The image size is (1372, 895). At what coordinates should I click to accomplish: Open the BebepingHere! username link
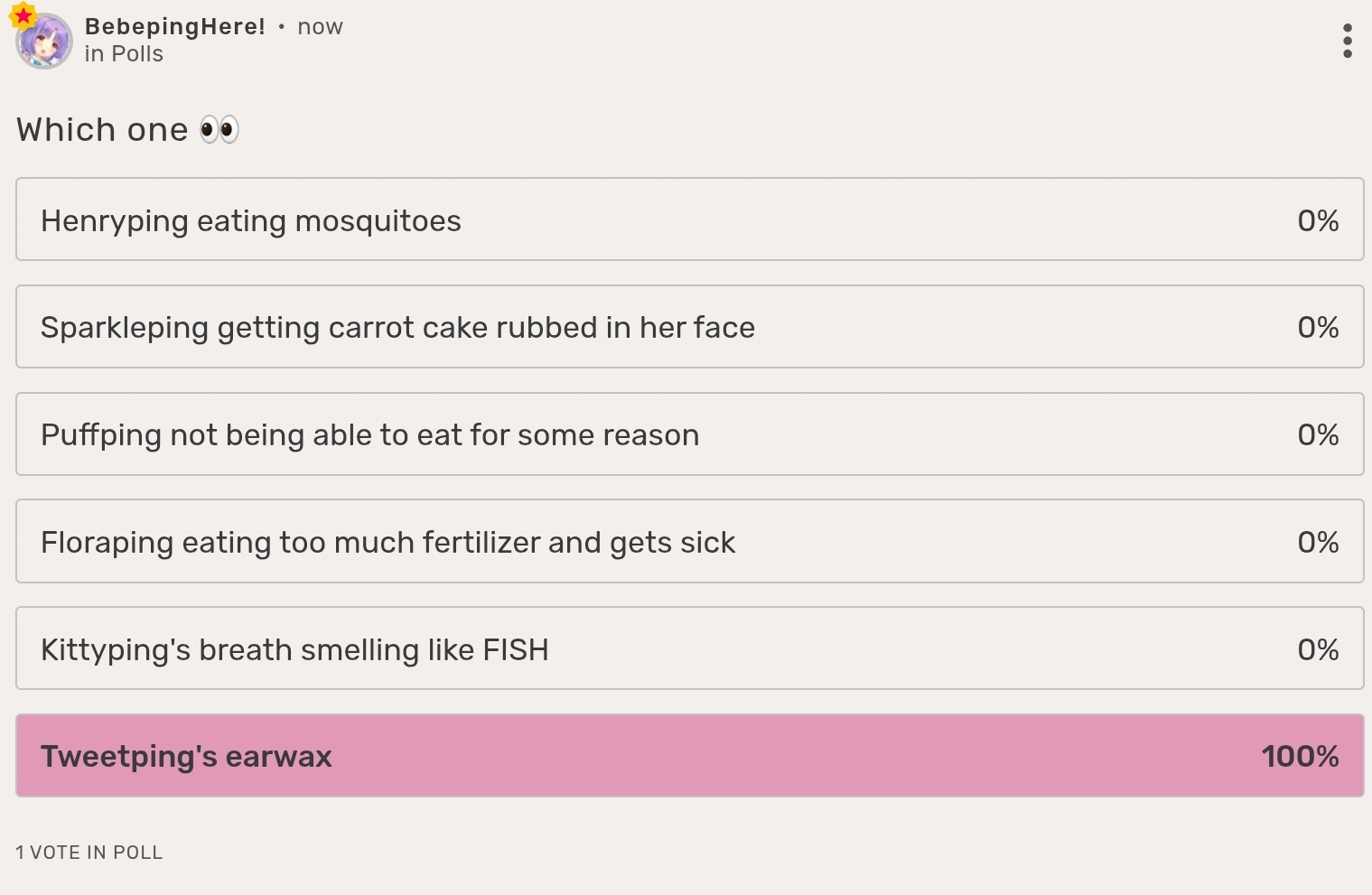point(175,27)
